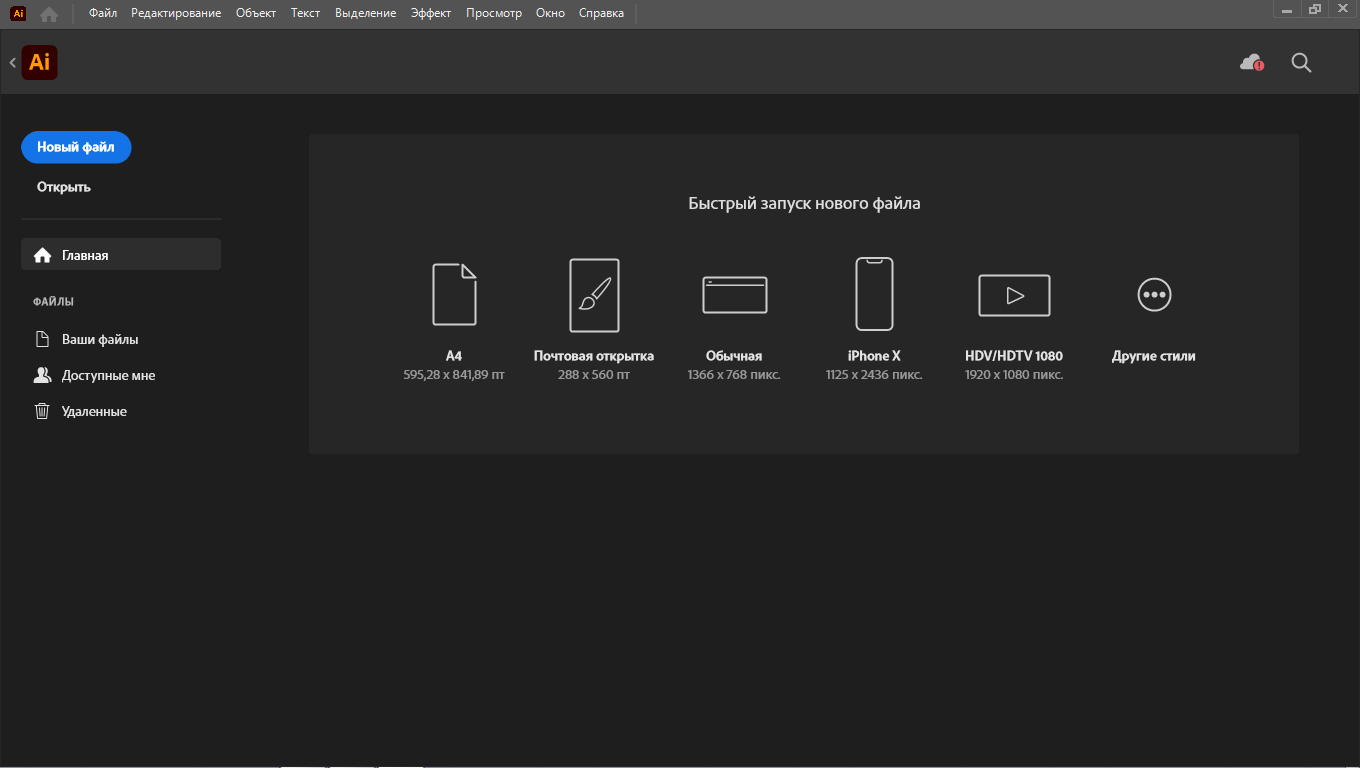Open the search magnifier icon
1360x768 pixels.
1301,63
